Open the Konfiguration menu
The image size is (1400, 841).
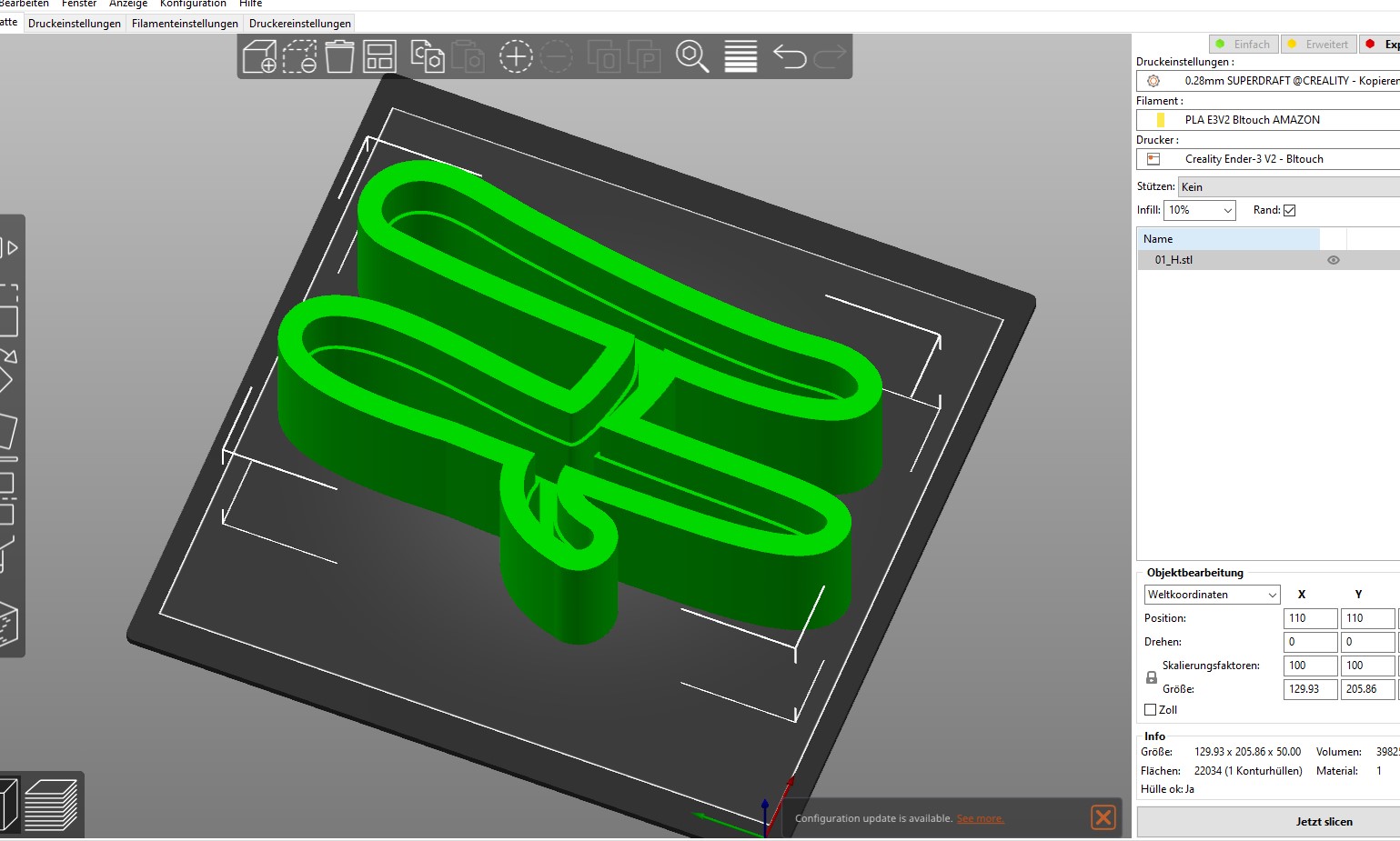coord(193,5)
